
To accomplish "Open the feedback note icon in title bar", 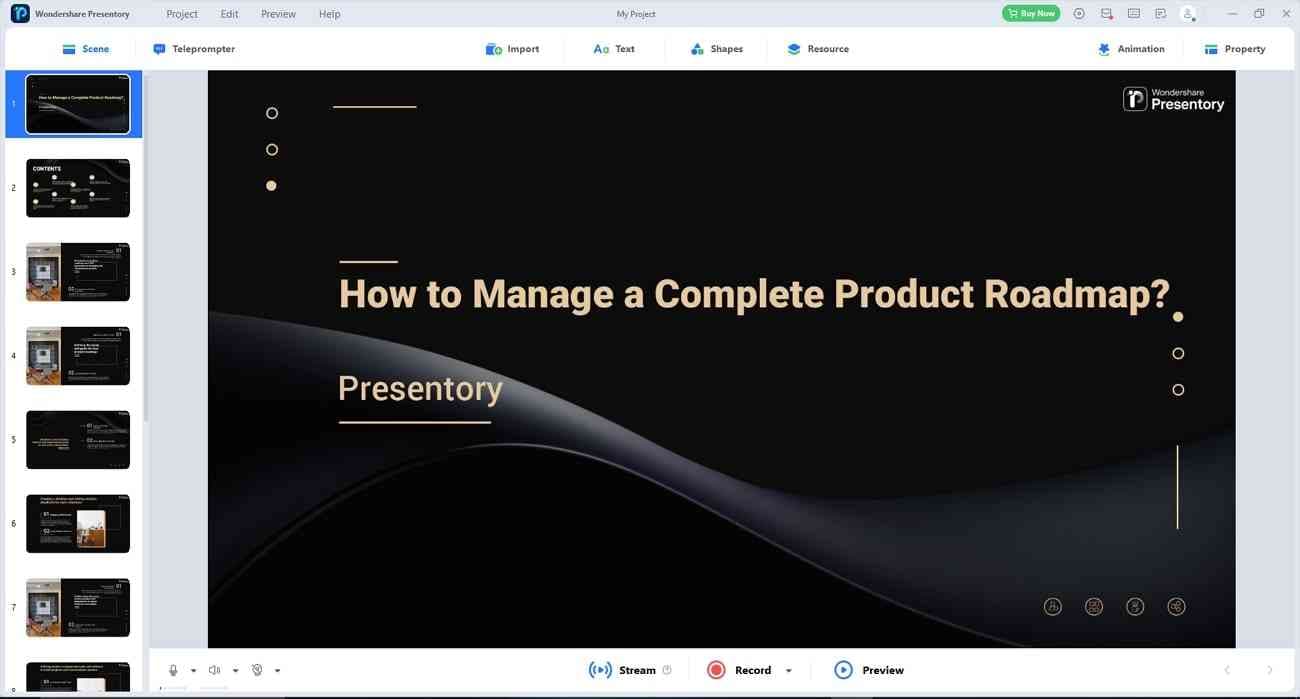I will [1160, 14].
